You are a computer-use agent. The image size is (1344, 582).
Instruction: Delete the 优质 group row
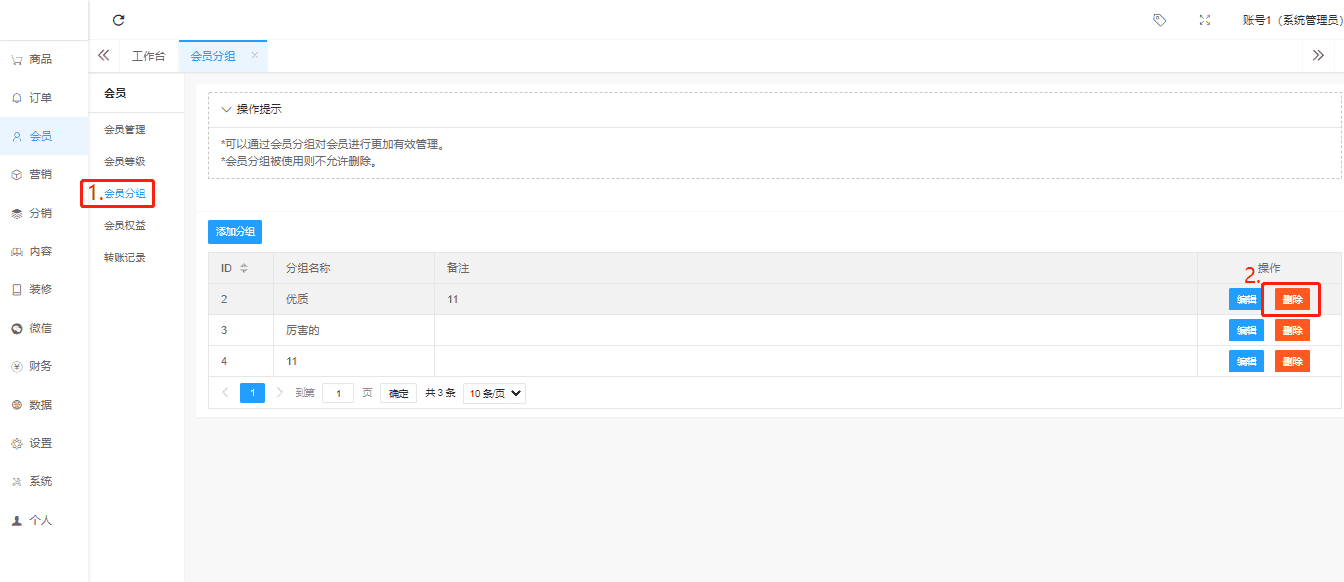coord(1292,299)
